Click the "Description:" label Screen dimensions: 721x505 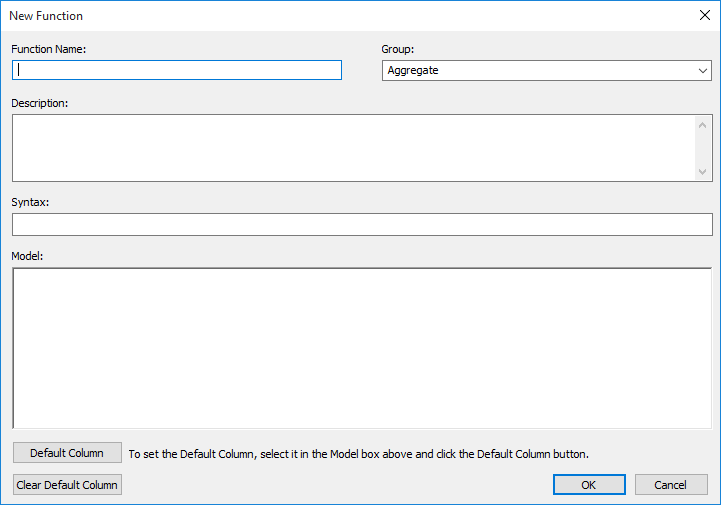(40, 102)
